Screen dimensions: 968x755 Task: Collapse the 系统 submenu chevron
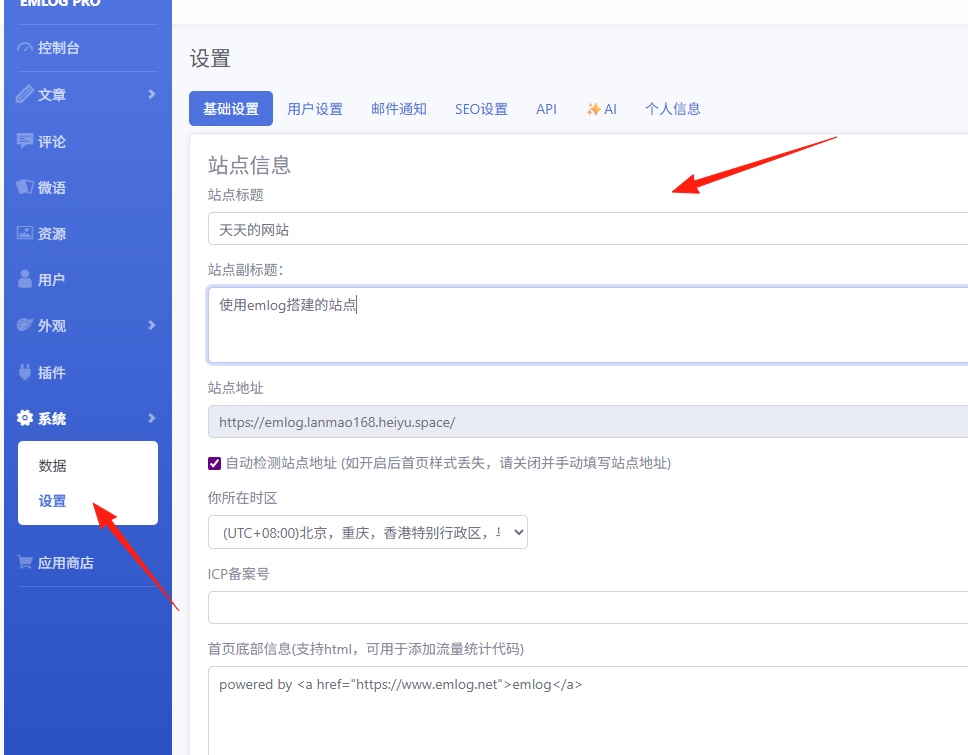pyautogui.click(x=152, y=418)
